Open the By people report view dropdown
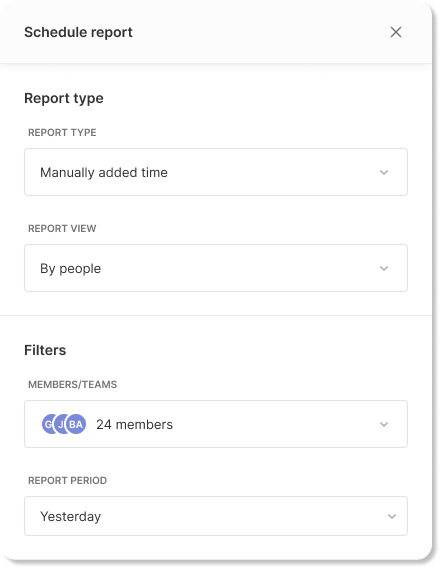This screenshot has width=440, height=568. 216,268
